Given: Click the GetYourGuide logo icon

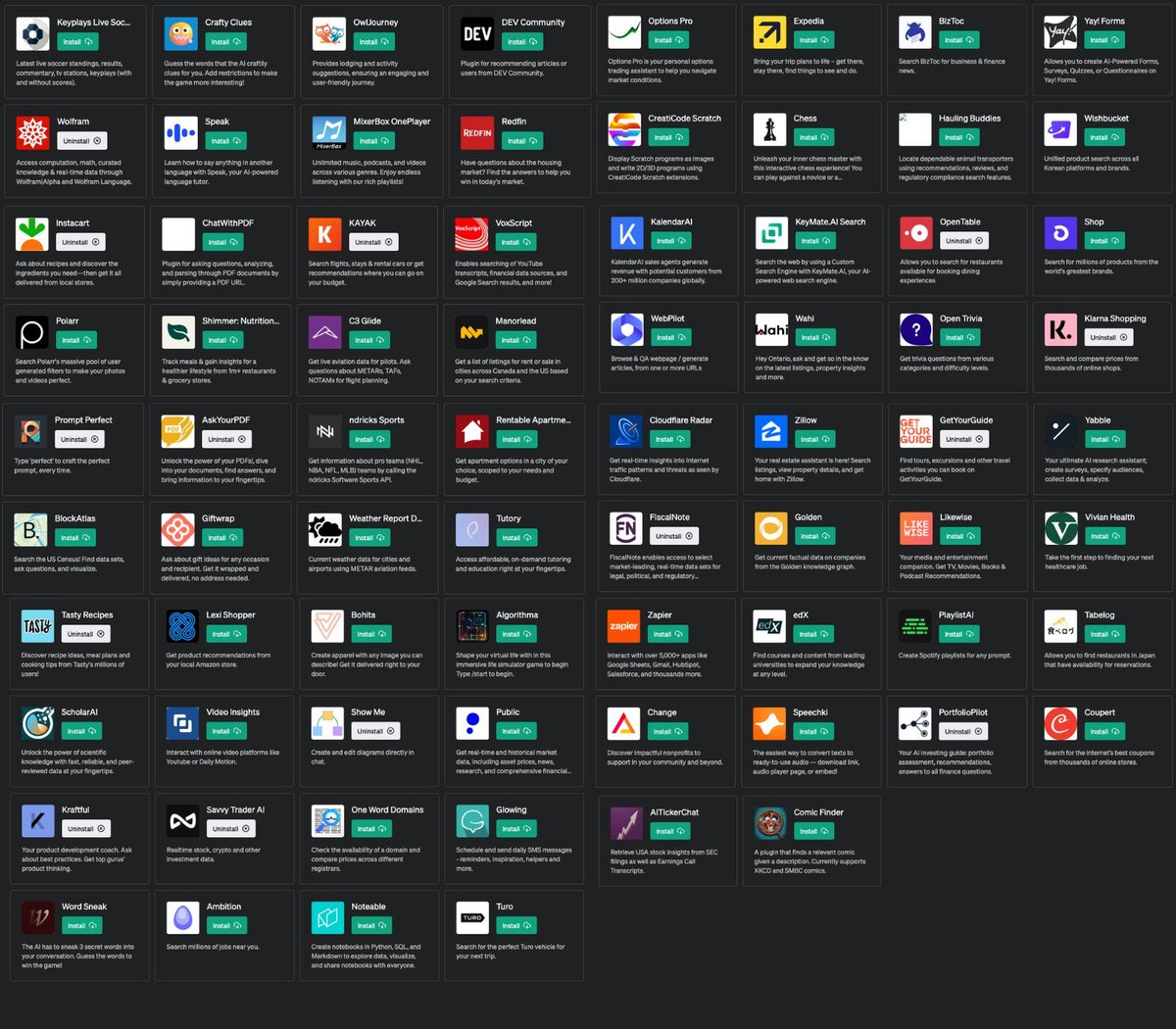Looking at the screenshot, I should pyautogui.click(x=916, y=431).
